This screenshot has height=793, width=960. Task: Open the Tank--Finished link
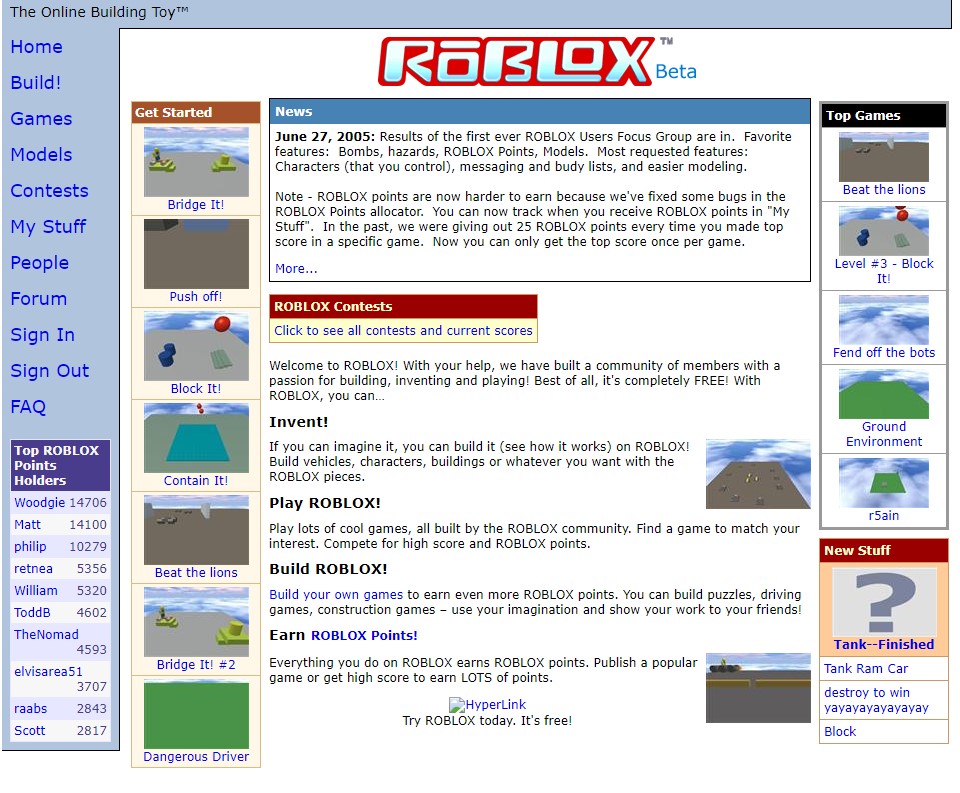coord(883,644)
